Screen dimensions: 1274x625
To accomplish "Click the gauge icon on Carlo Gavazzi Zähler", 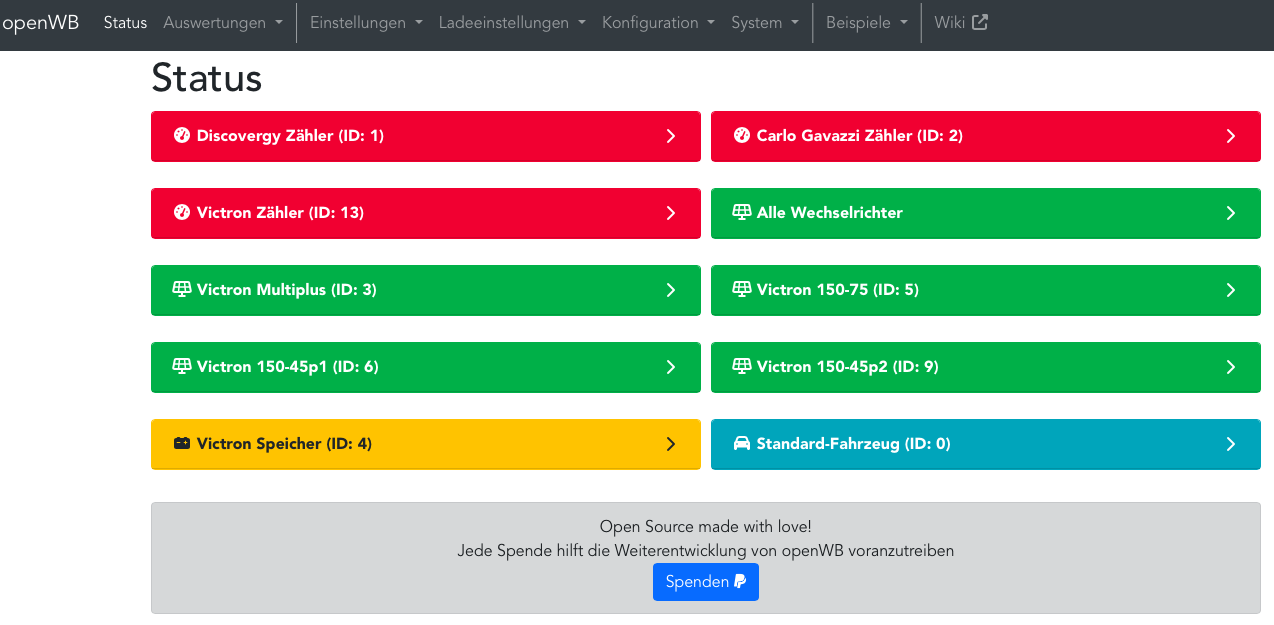I will [x=741, y=136].
